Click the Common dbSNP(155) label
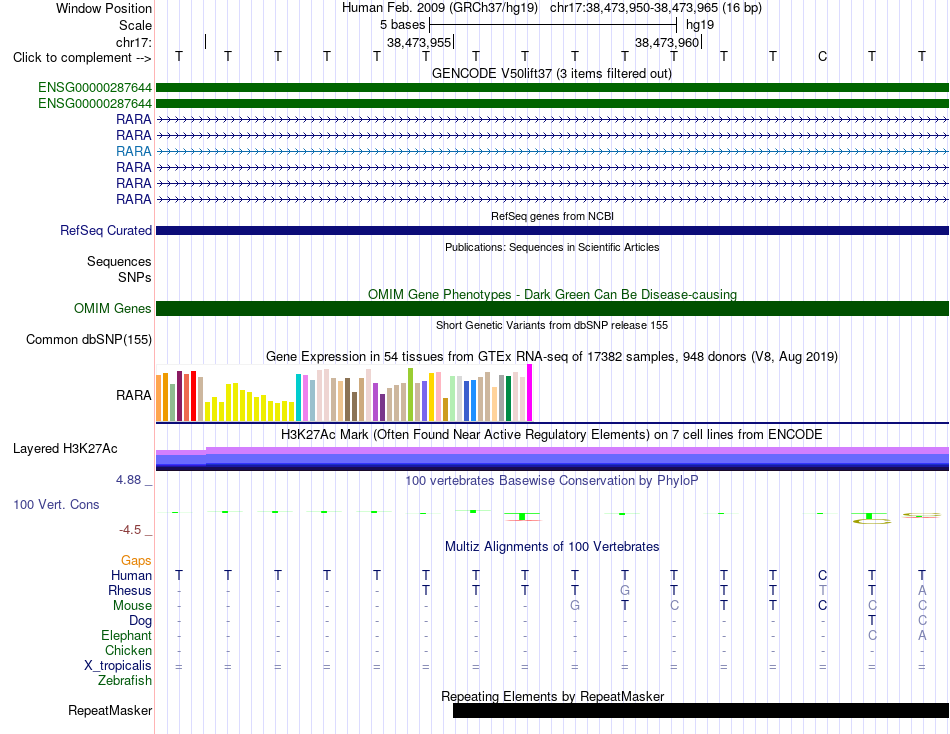The width and height of the screenshot is (950, 734). 88,339
